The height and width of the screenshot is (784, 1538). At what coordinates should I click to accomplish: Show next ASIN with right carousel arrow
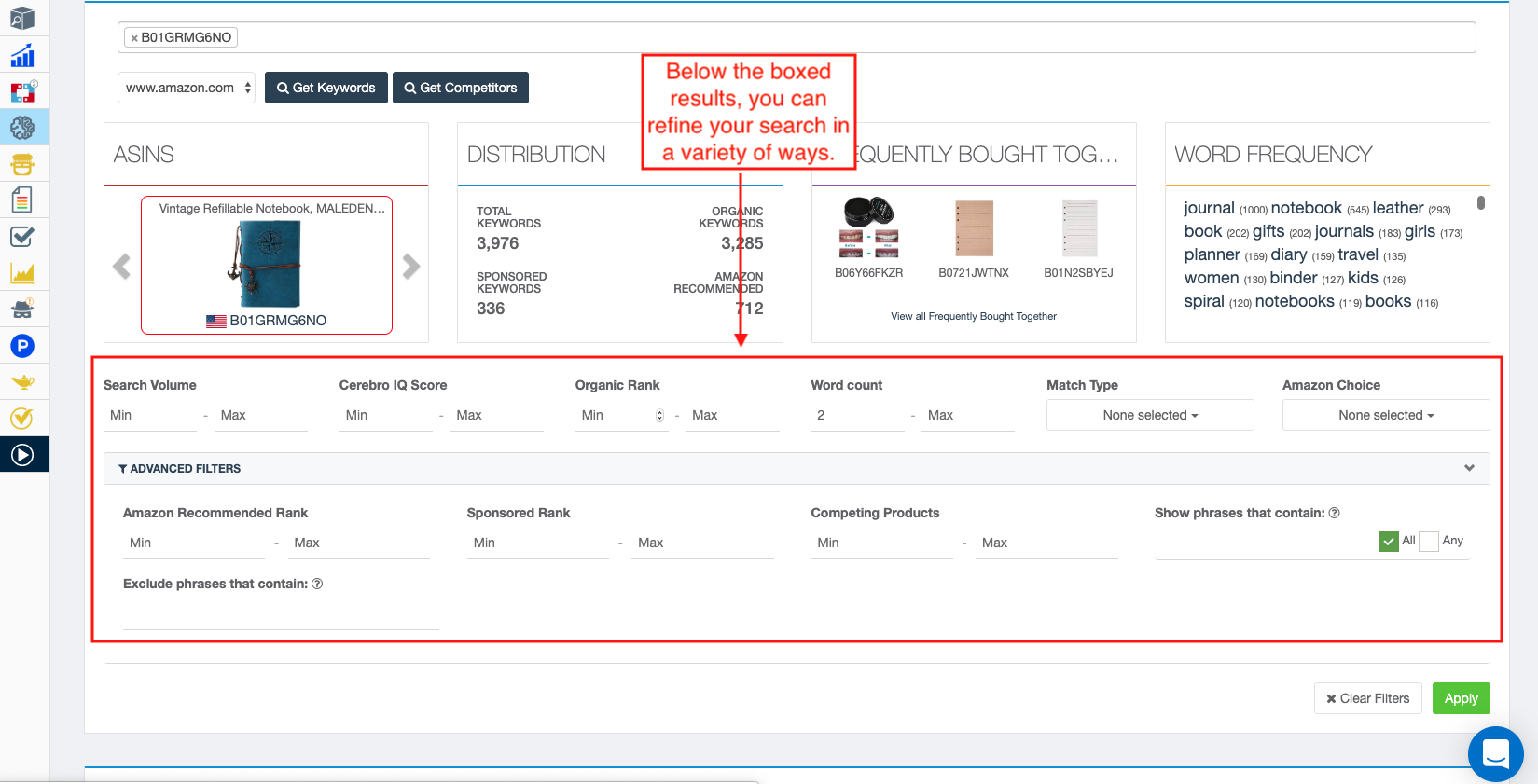click(411, 267)
